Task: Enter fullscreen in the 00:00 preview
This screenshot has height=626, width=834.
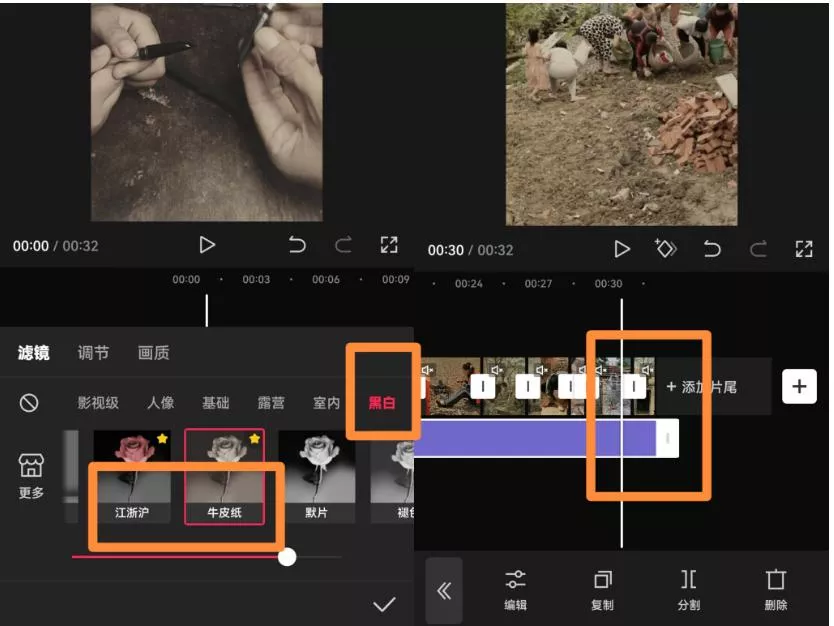Action: pyautogui.click(x=389, y=245)
